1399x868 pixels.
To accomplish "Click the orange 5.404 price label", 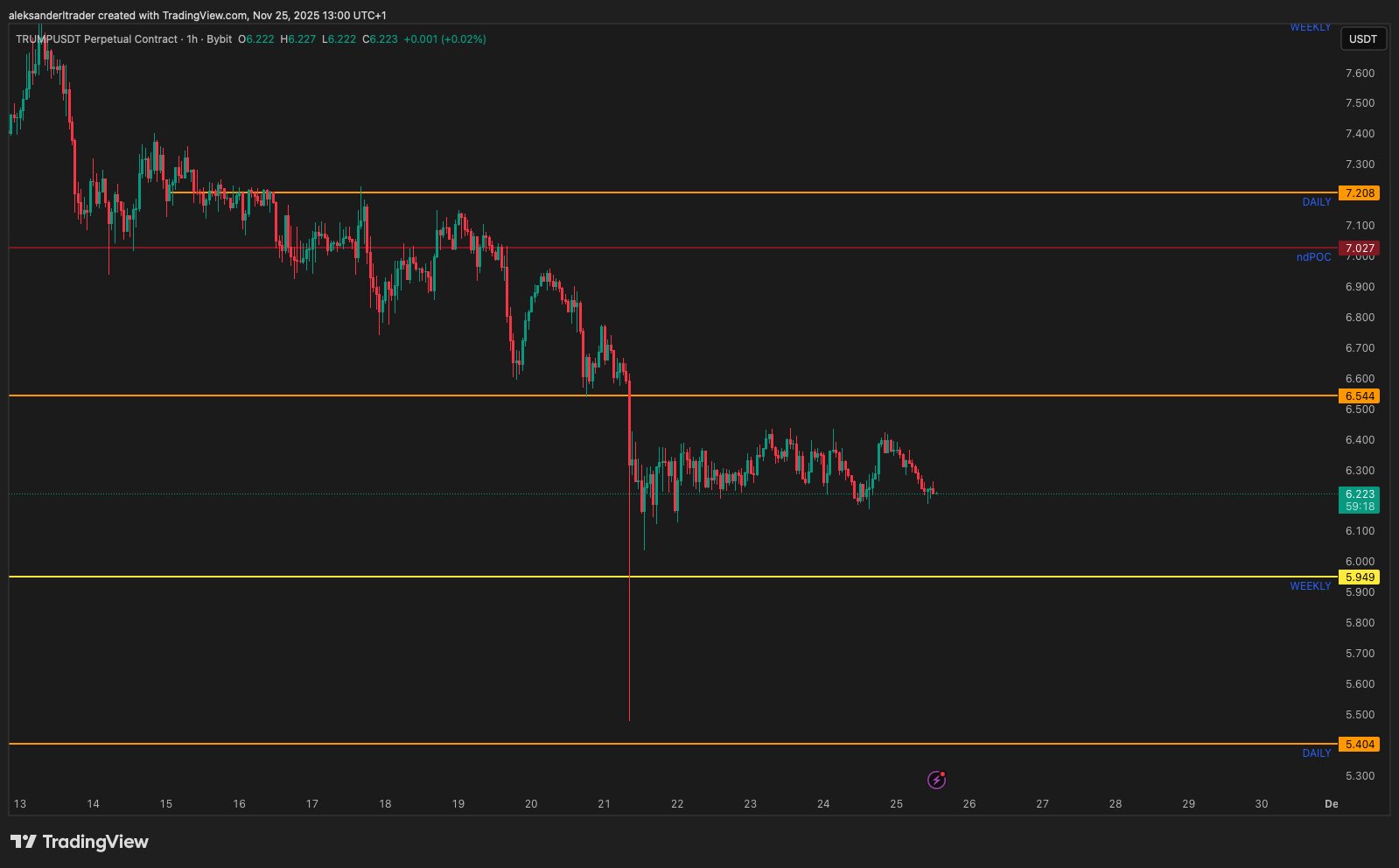I will (1359, 745).
